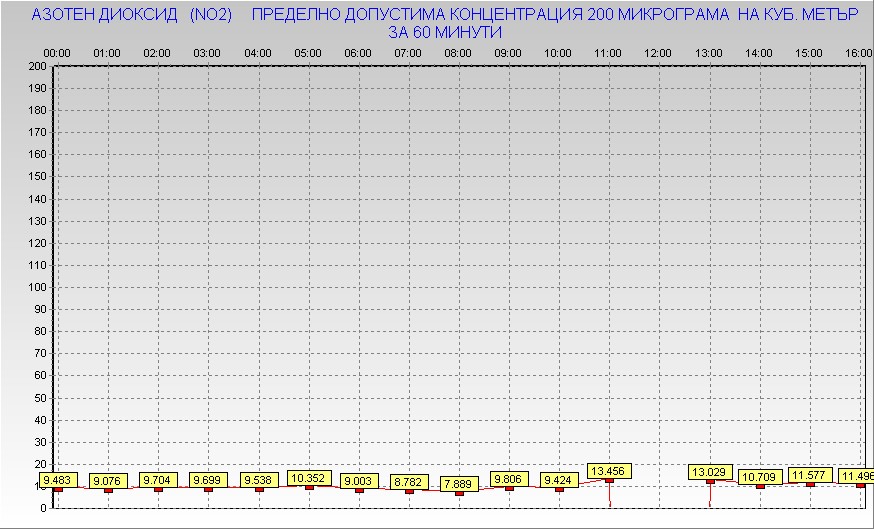Image resolution: width=874 pixels, height=529 pixels.
Task: Select the 9.424 data label
Action: [x=559, y=480]
